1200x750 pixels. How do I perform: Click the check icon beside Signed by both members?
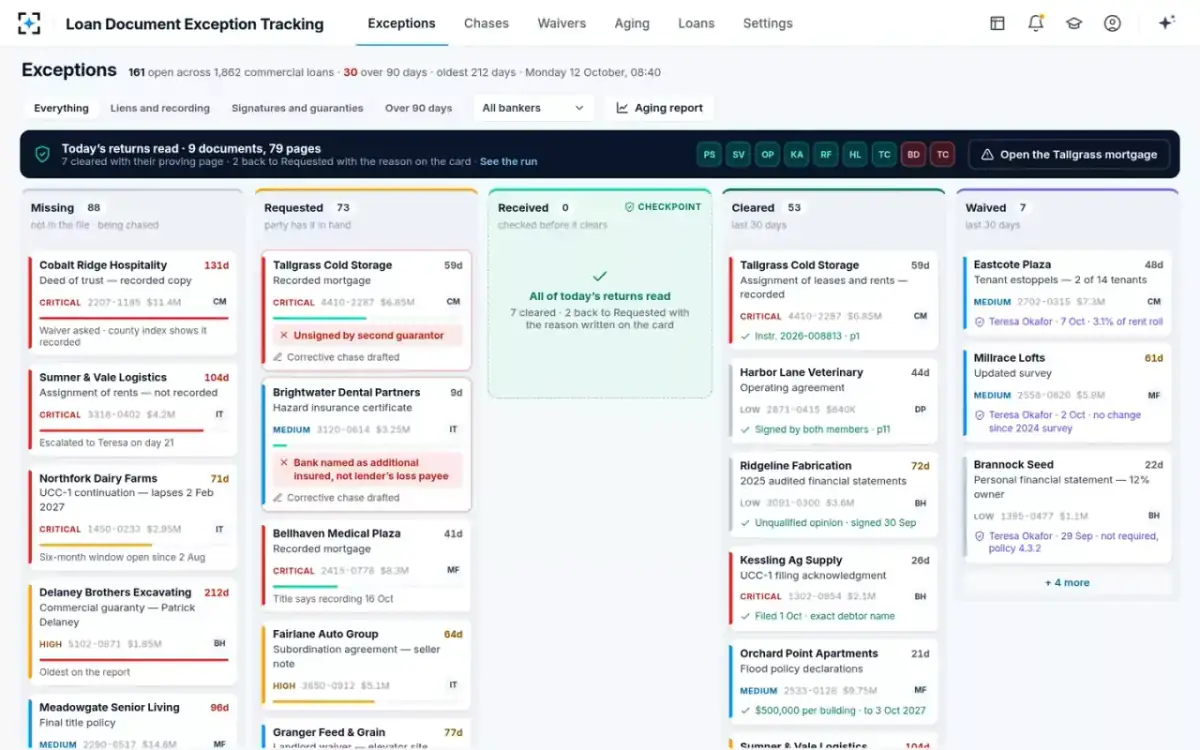pyautogui.click(x=745, y=430)
